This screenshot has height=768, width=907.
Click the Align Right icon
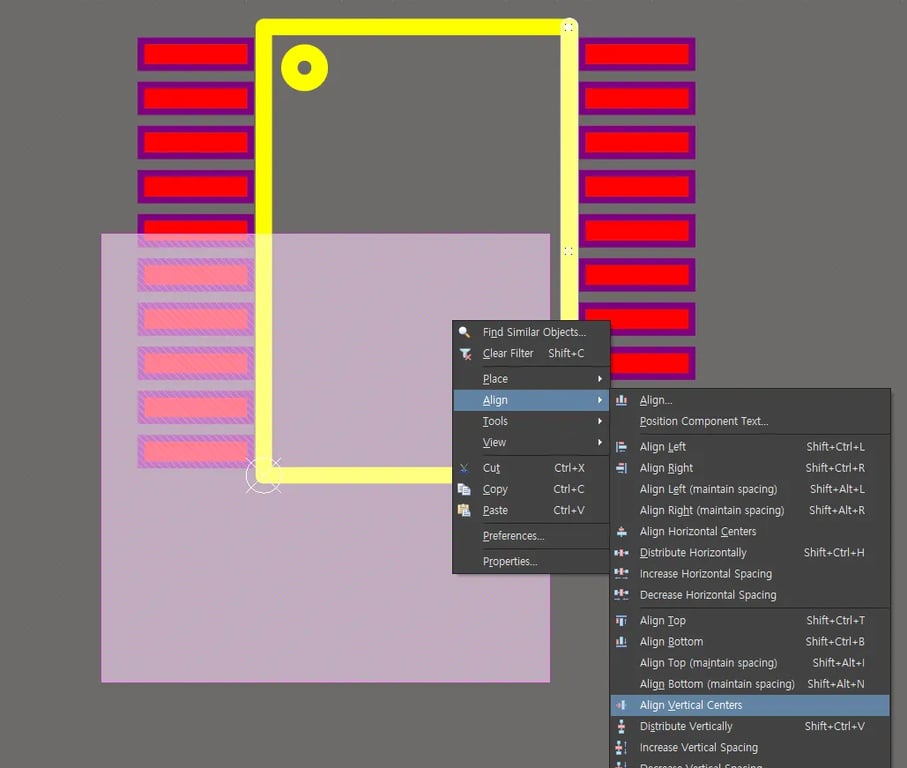pos(621,468)
